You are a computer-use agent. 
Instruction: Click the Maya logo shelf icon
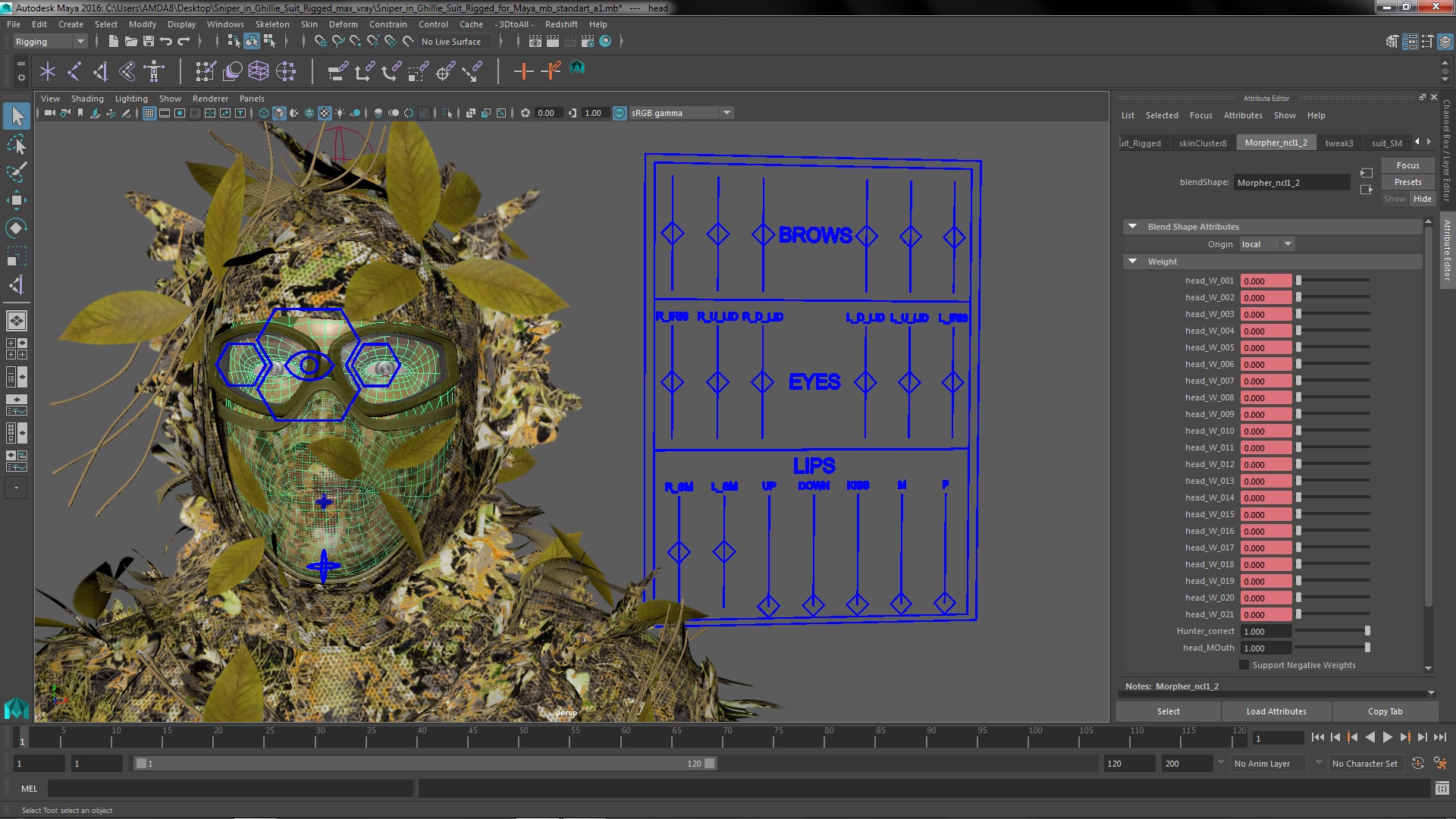pyautogui.click(x=577, y=68)
